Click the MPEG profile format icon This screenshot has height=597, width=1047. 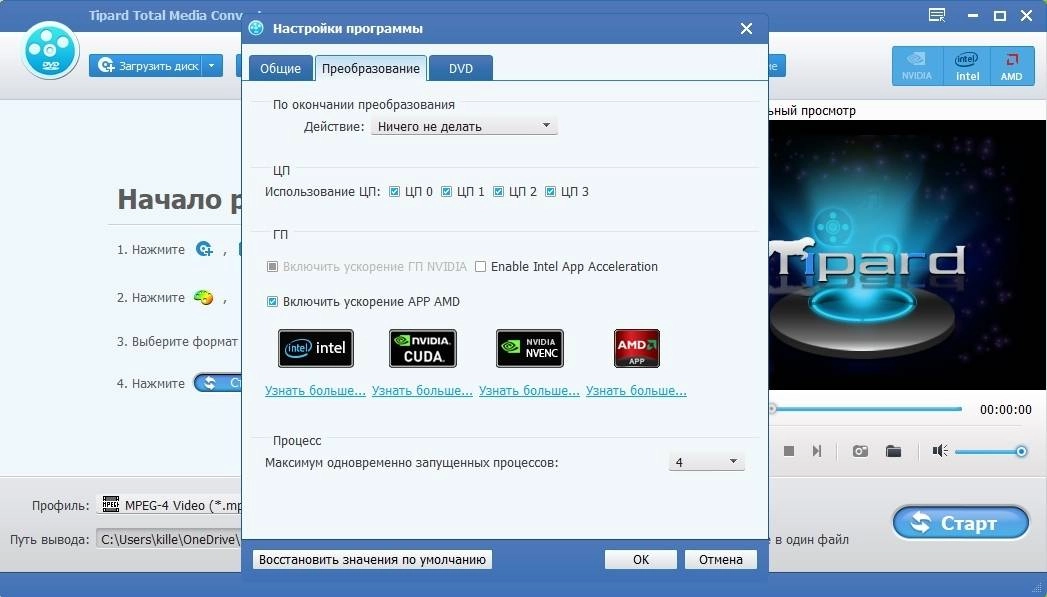[111, 504]
